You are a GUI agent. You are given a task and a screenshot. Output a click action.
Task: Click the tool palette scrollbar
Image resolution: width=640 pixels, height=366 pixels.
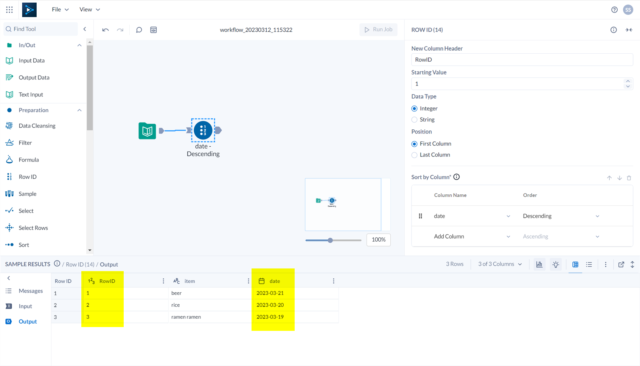[x=90, y=88]
